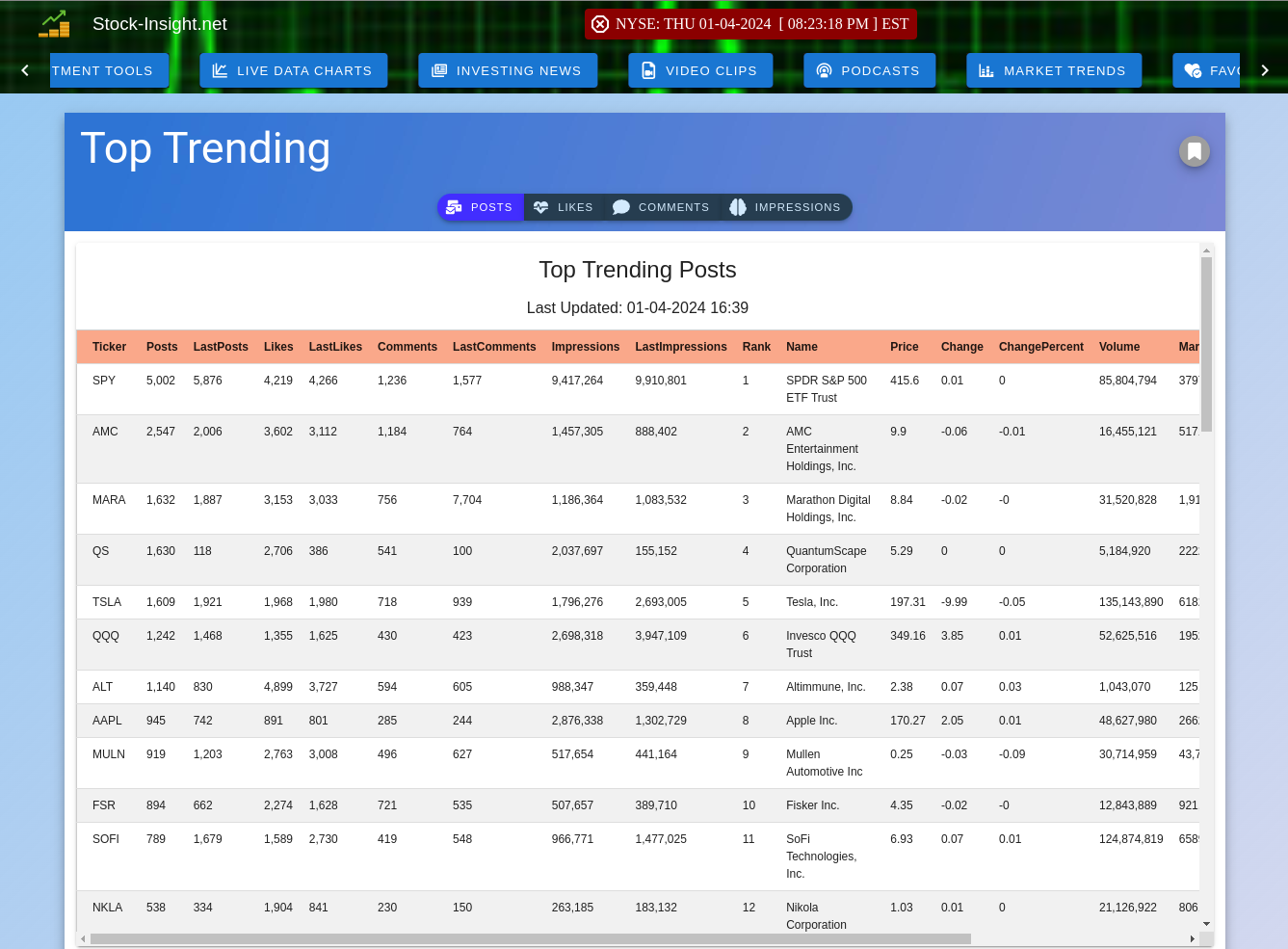The image size is (1288, 949).
Task: Switch to the Likes trending view
Action: (x=564, y=207)
